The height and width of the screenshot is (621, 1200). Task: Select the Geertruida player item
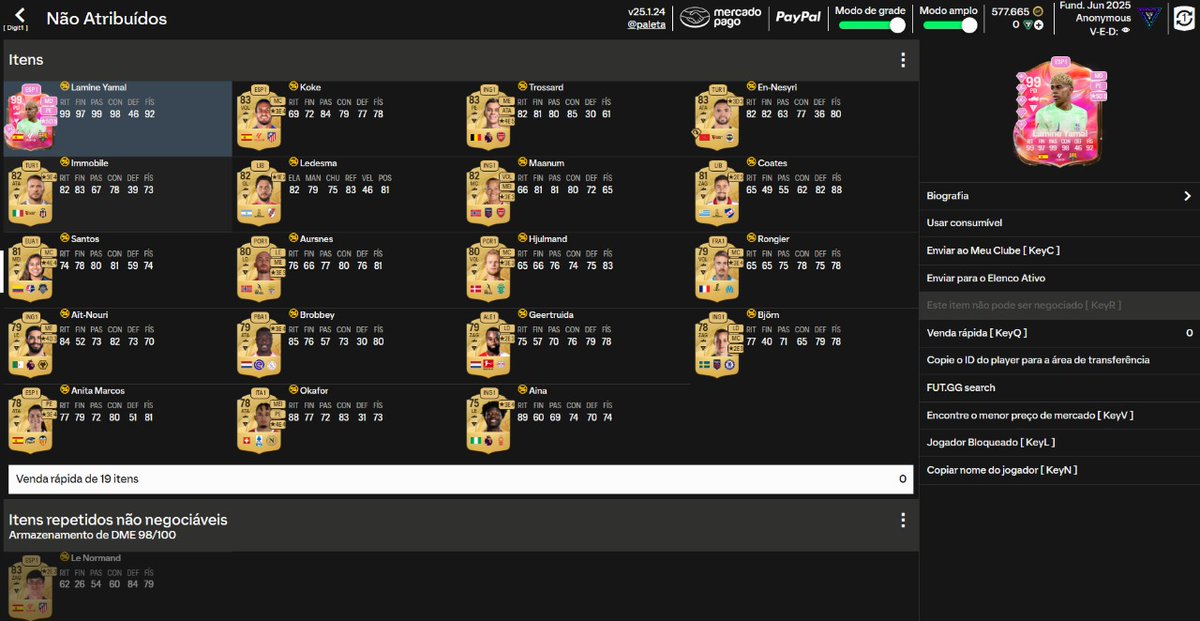[576, 347]
